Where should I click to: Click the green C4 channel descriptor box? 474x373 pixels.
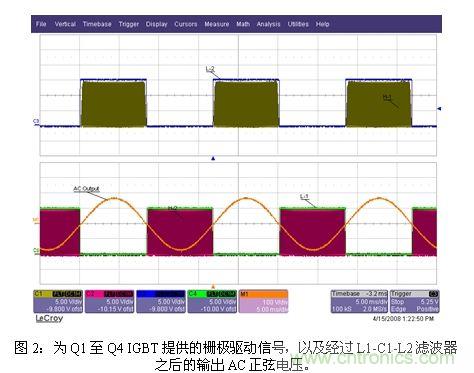(212, 302)
